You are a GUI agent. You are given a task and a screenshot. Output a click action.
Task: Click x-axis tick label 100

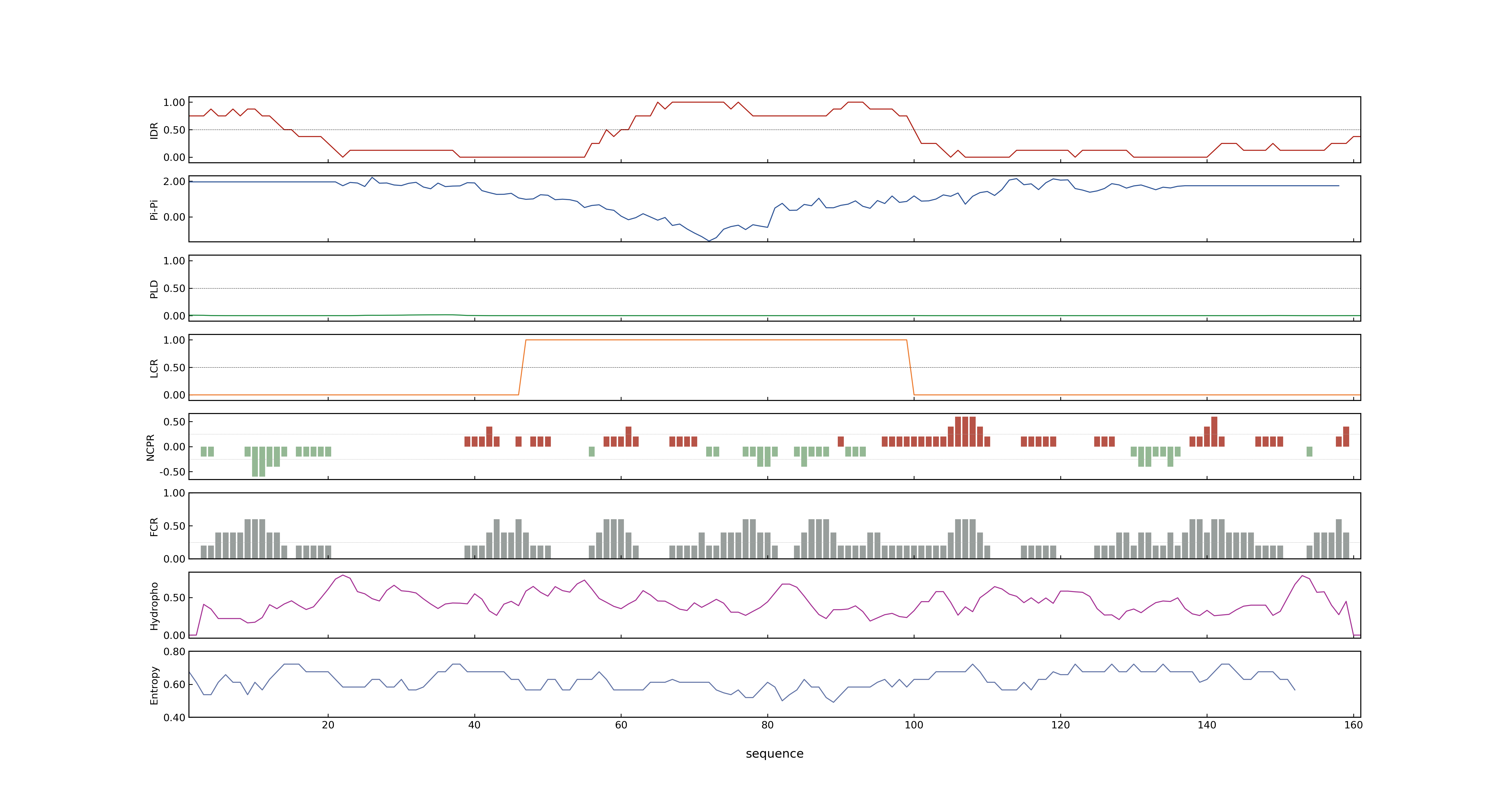[x=914, y=725]
